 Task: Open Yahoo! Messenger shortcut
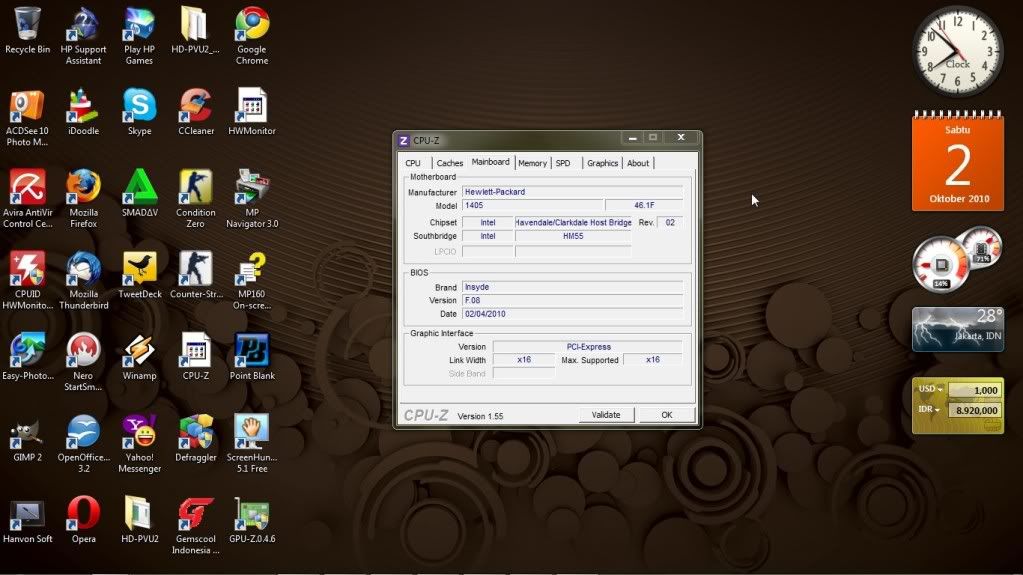tap(140, 444)
